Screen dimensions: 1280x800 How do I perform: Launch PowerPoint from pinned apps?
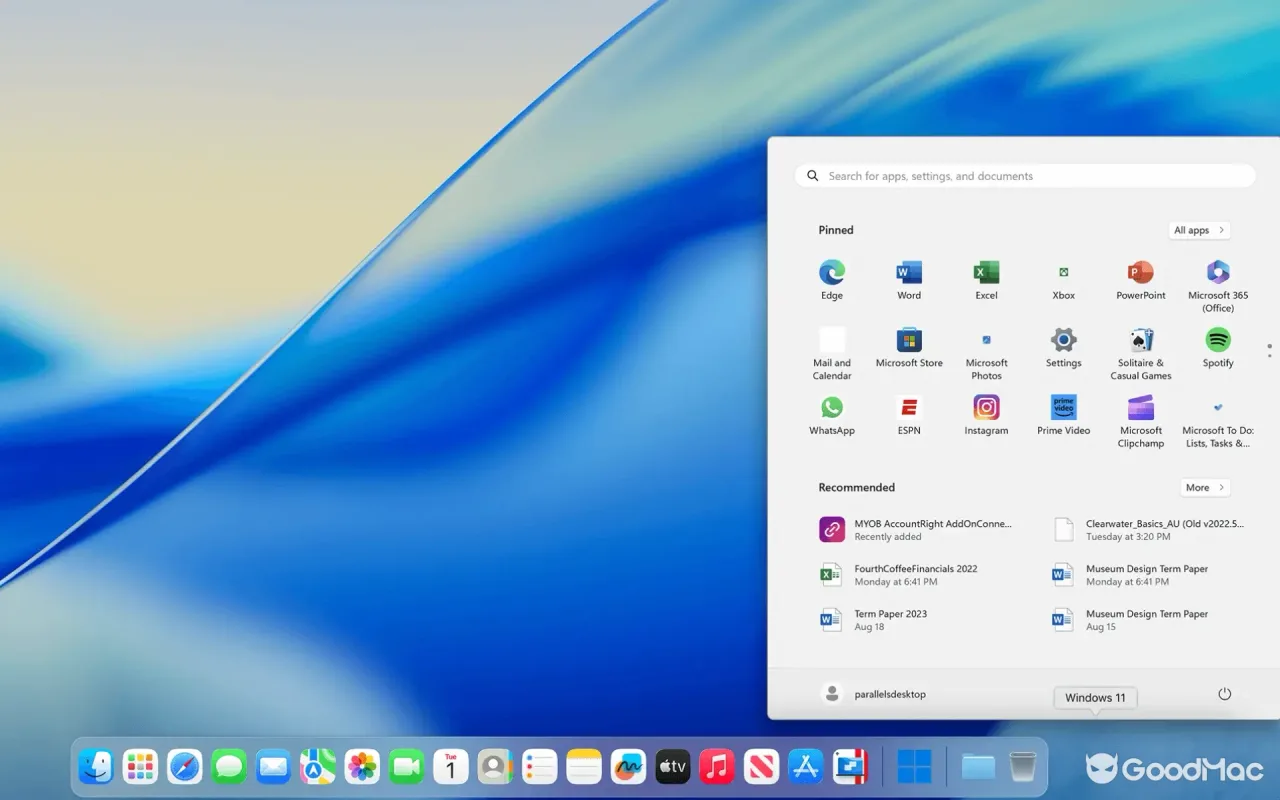coord(1141,280)
